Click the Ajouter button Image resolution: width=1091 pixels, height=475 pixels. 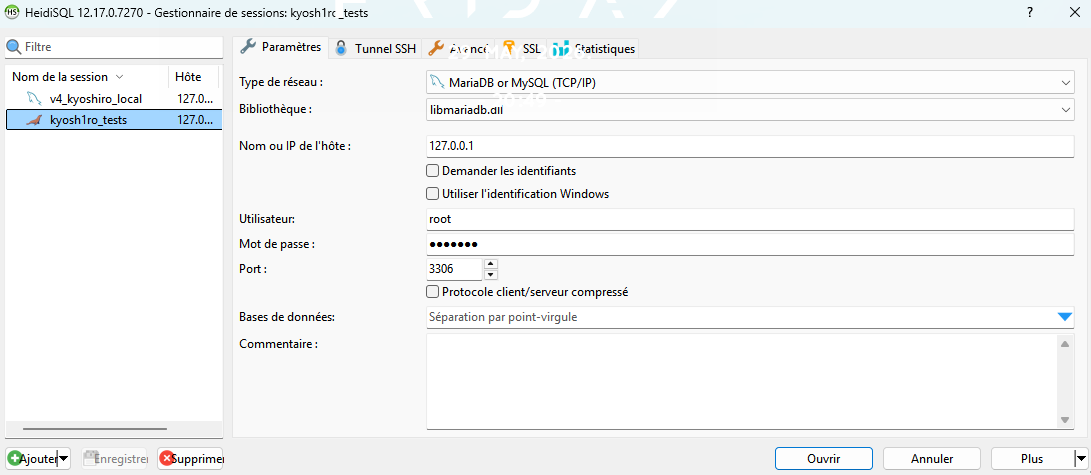(32, 459)
